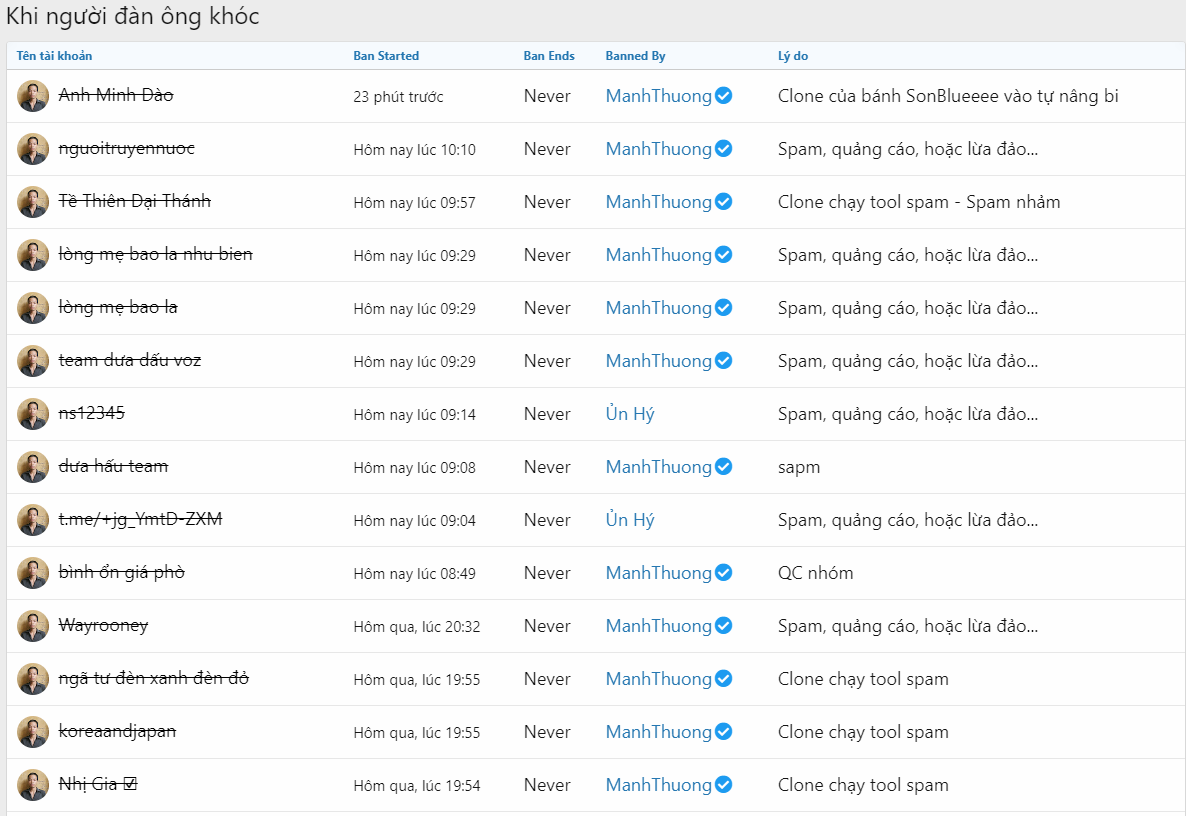1186x816 pixels.
Task: Click the Ban Started column header
Action: pos(386,56)
